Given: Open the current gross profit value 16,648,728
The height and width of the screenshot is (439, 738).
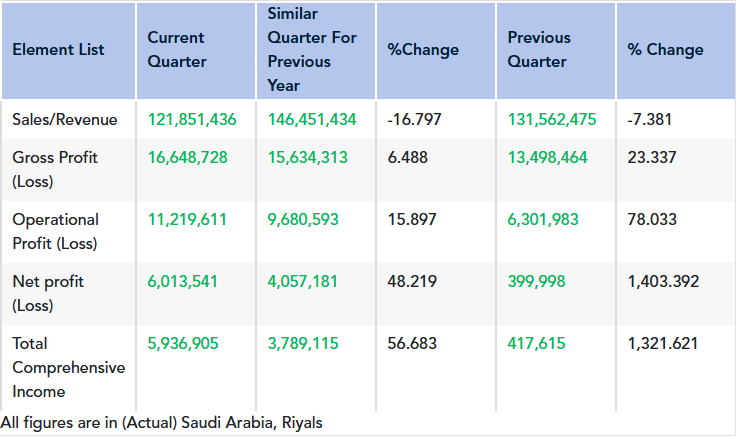Looking at the screenshot, I should click(188, 158).
